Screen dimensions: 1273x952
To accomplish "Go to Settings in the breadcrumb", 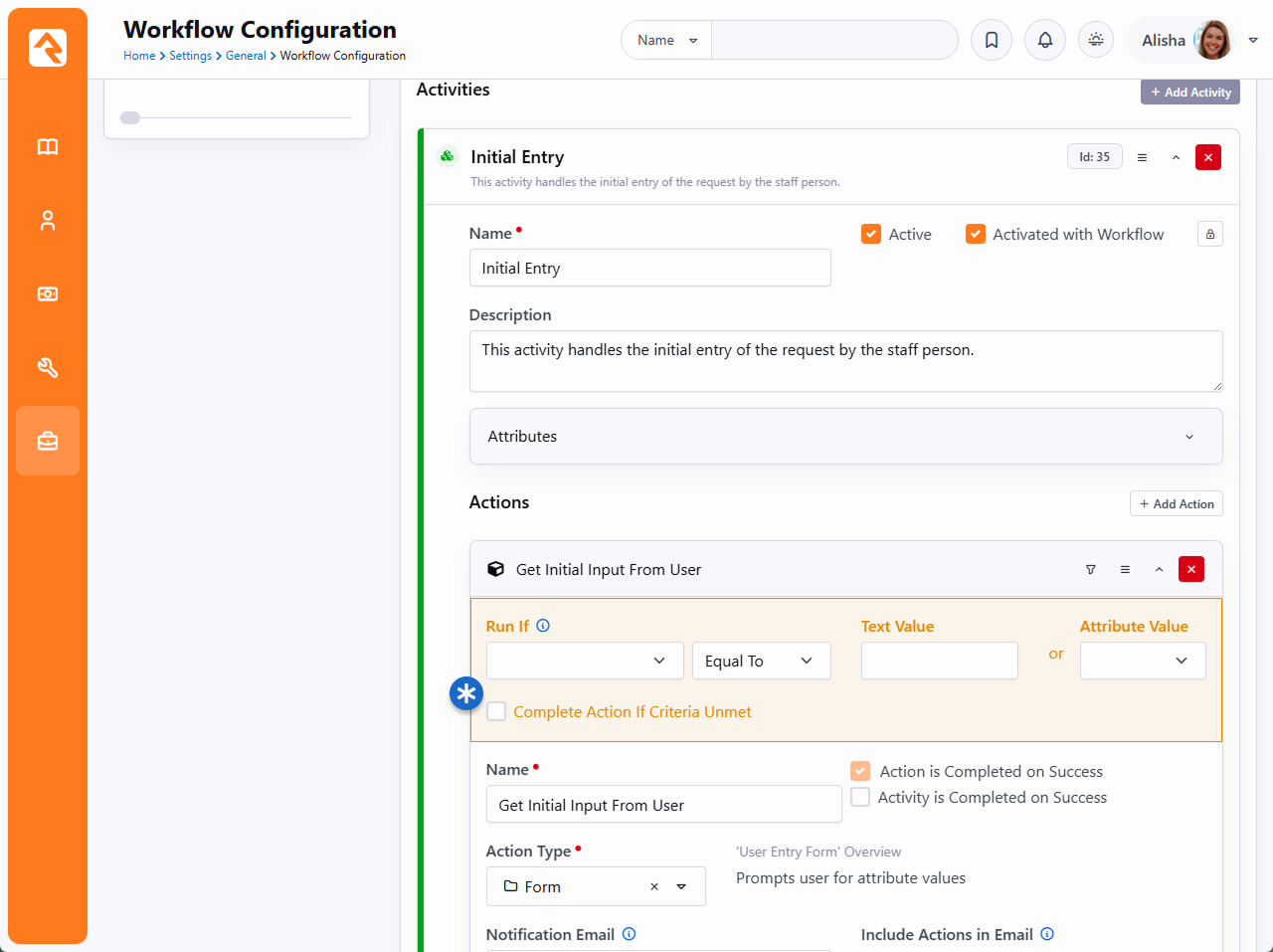I will pos(190,56).
